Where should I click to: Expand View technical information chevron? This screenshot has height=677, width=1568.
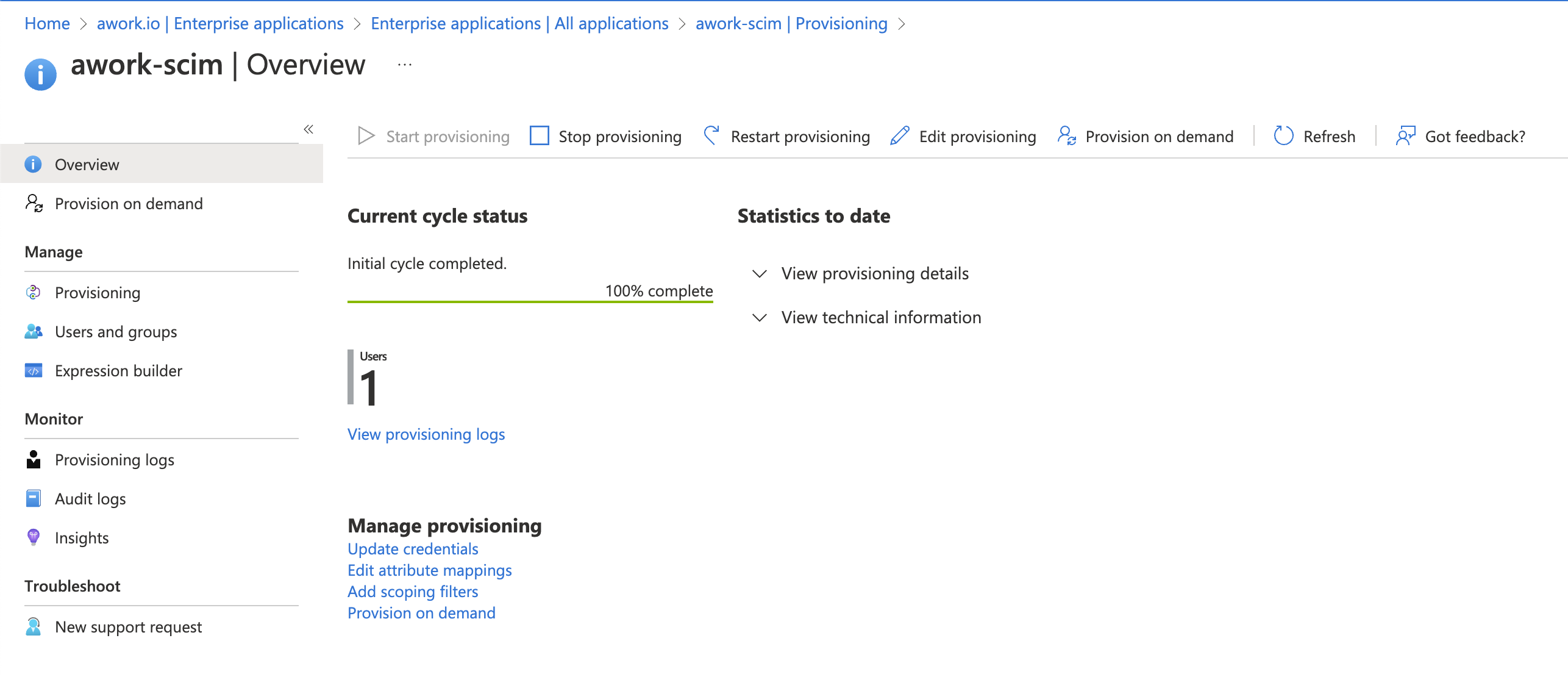click(760, 318)
